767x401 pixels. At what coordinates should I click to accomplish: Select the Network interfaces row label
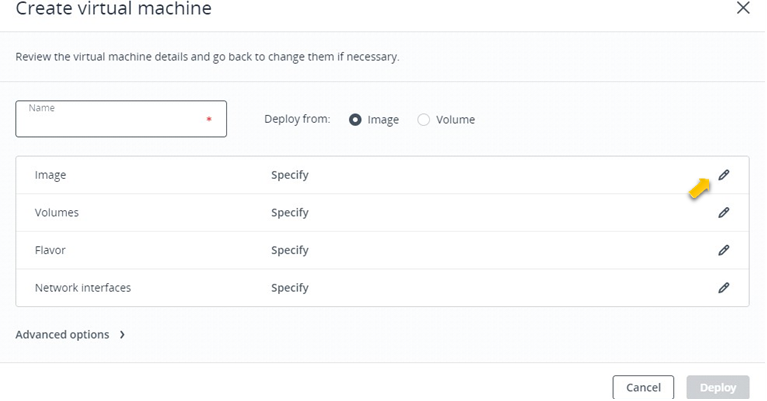pos(83,288)
